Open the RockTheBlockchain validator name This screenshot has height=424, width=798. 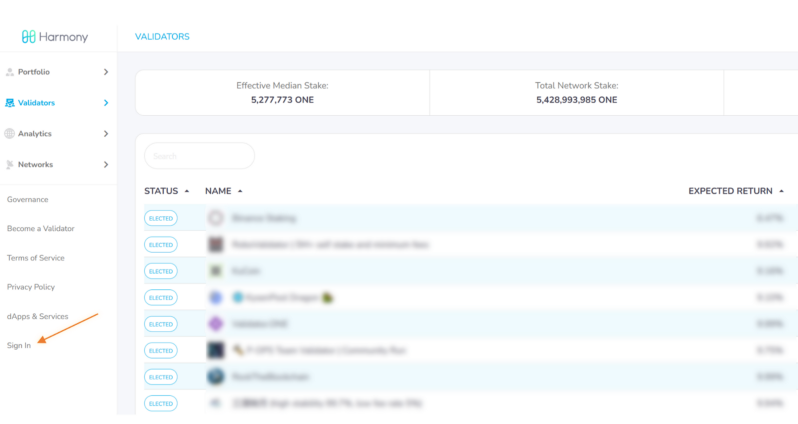pos(270,377)
